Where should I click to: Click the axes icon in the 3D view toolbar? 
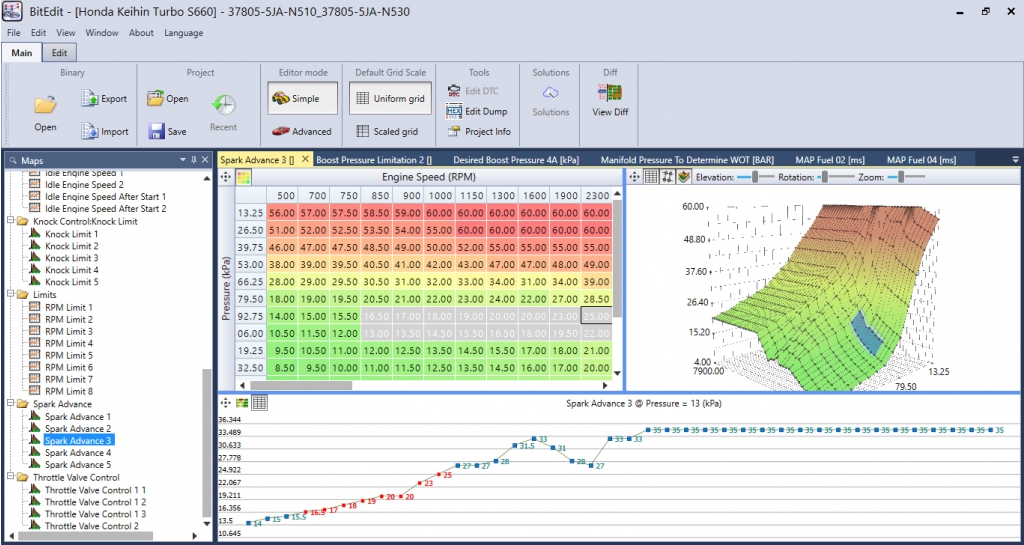pyautogui.click(x=667, y=177)
